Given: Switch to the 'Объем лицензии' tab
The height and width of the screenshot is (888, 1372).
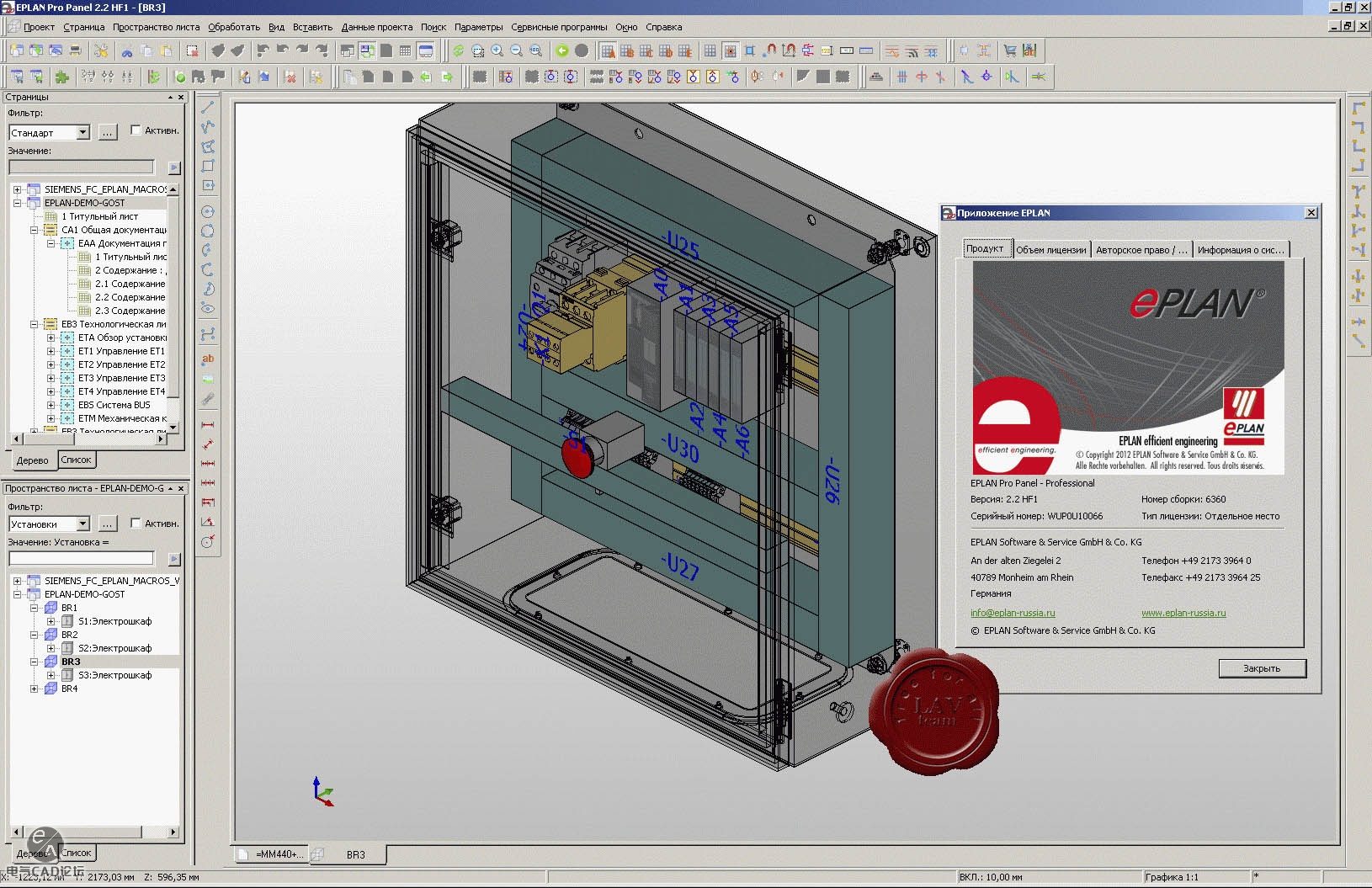Looking at the screenshot, I should tap(1050, 250).
